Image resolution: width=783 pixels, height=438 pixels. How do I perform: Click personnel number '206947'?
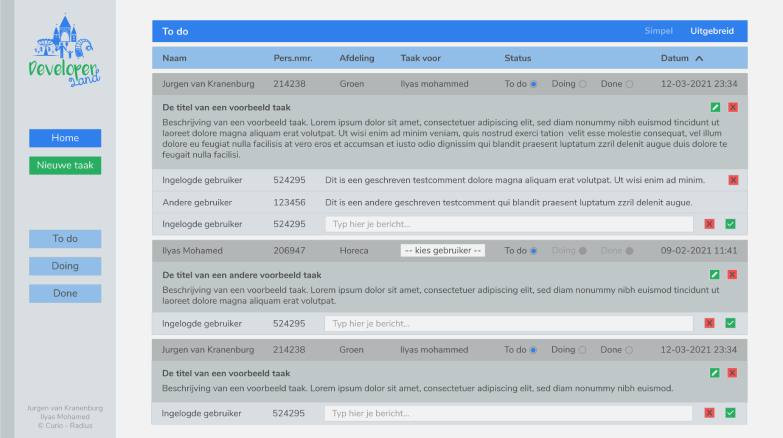point(289,251)
